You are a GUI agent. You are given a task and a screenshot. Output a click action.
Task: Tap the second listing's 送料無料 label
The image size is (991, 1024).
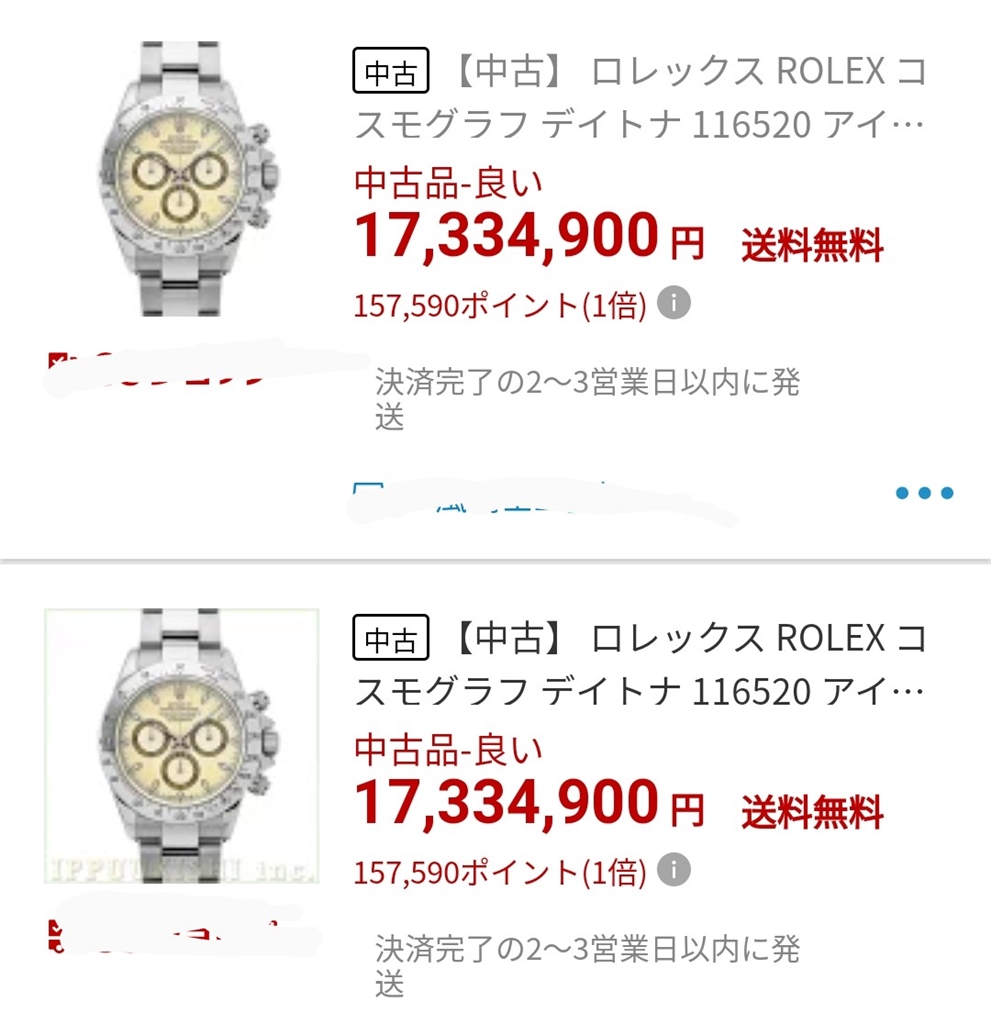click(x=812, y=811)
